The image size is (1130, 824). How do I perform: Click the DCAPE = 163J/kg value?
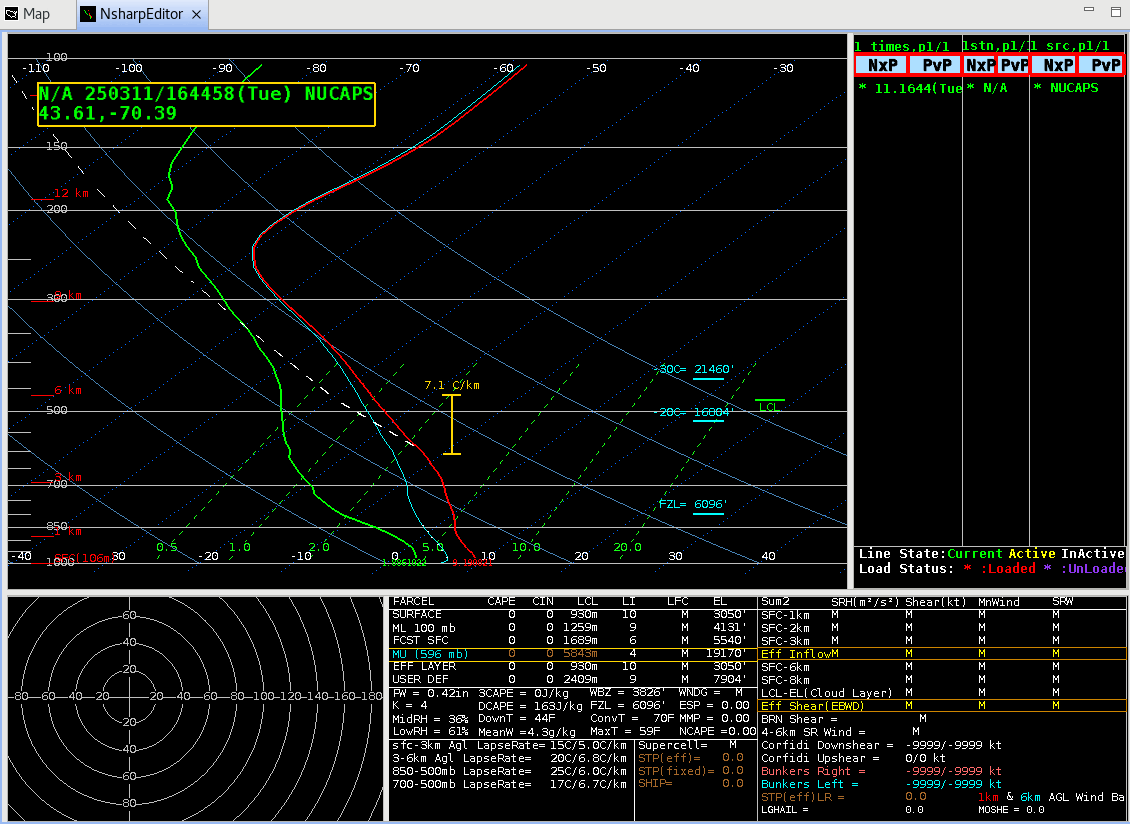(x=530, y=706)
